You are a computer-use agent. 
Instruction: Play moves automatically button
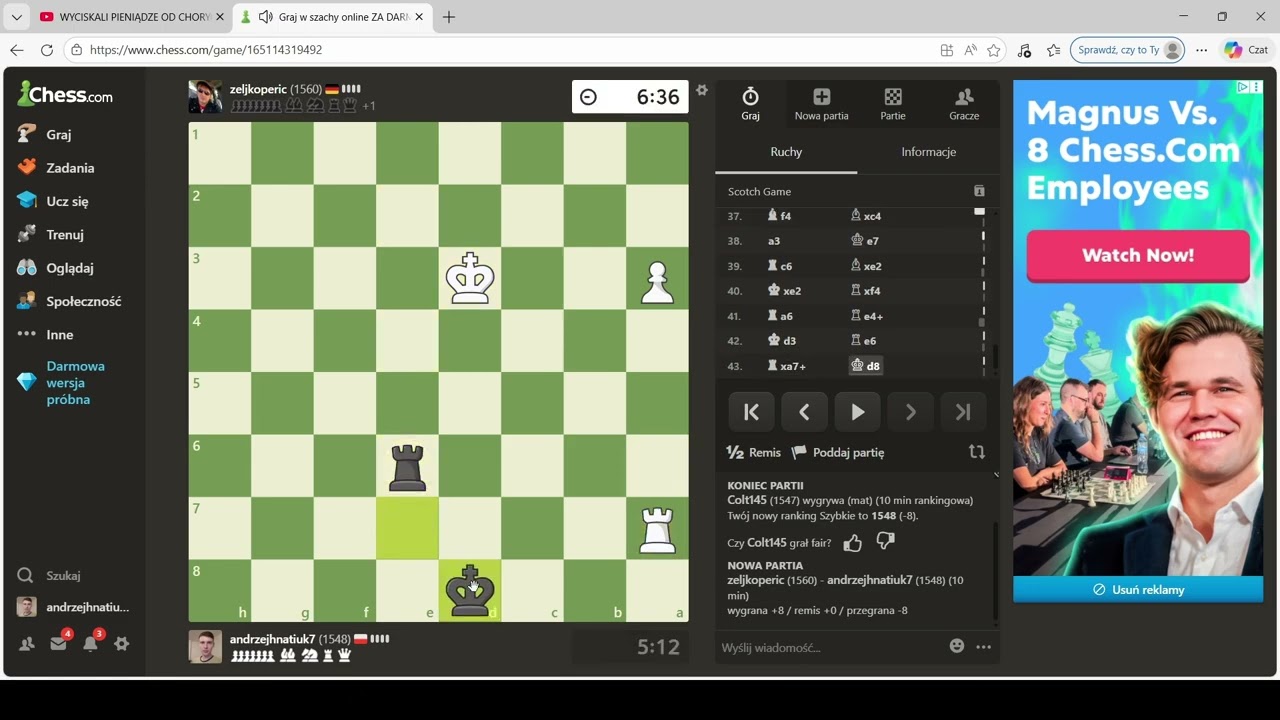pos(857,412)
